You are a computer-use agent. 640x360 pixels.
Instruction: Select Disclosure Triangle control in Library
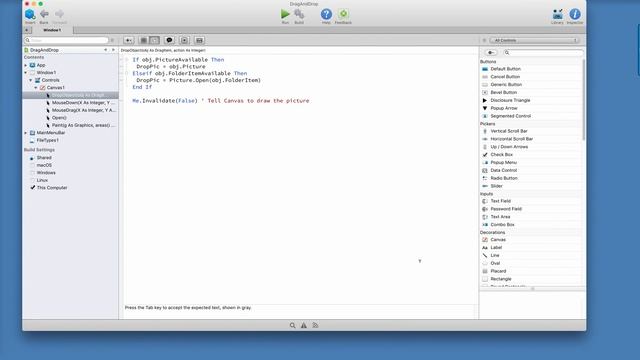[531, 100]
